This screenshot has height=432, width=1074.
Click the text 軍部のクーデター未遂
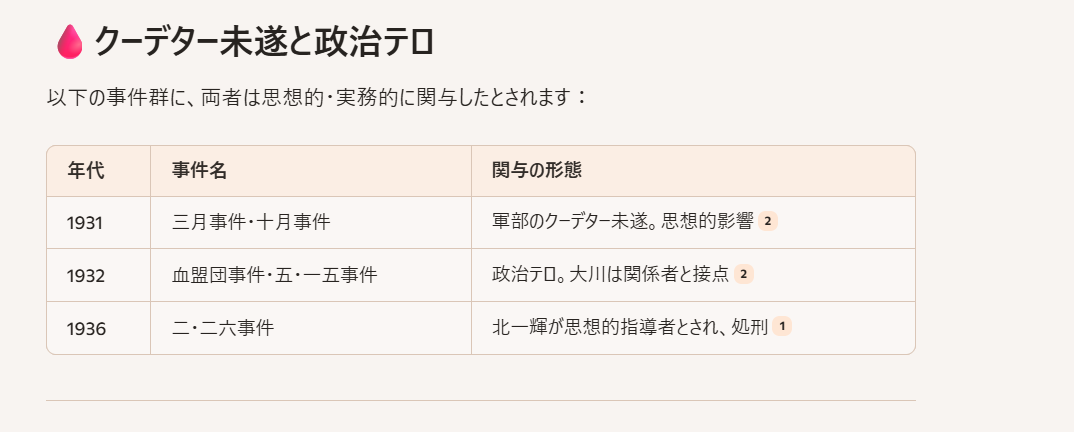pos(571,221)
